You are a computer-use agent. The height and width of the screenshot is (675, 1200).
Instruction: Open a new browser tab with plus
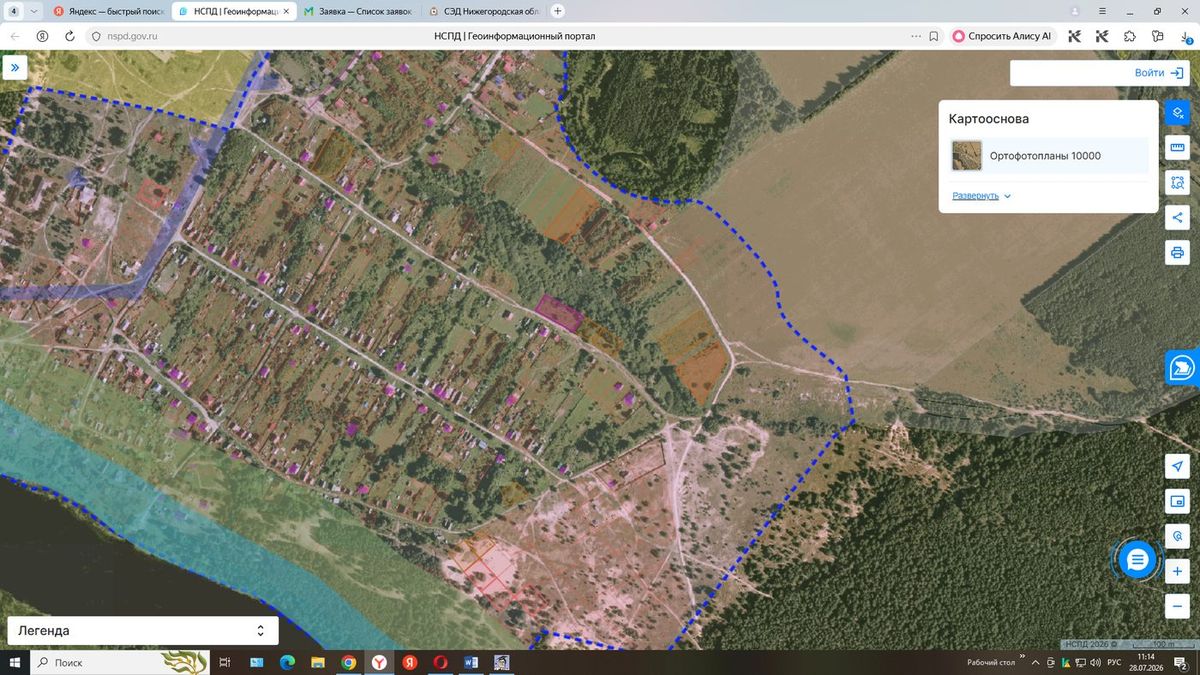click(x=558, y=11)
